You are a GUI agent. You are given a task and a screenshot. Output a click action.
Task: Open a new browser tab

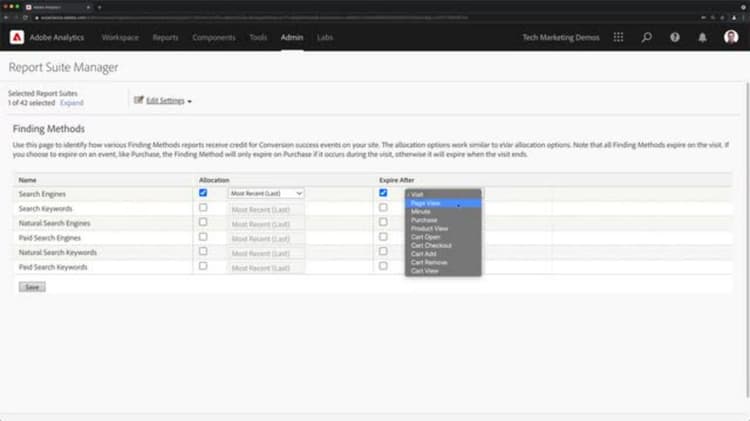click(99, 7)
